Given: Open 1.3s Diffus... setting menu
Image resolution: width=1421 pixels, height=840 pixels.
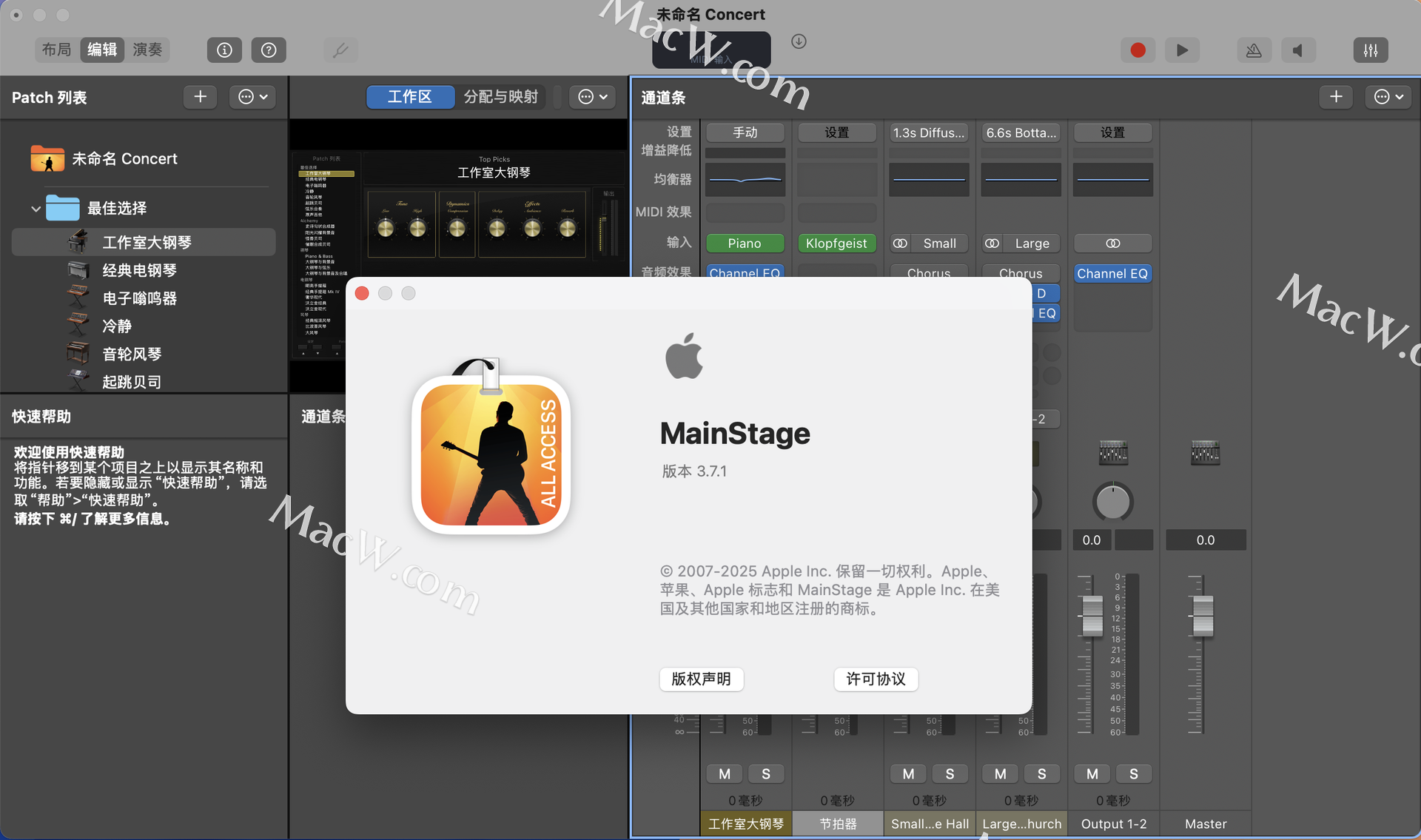Looking at the screenshot, I should click(929, 132).
